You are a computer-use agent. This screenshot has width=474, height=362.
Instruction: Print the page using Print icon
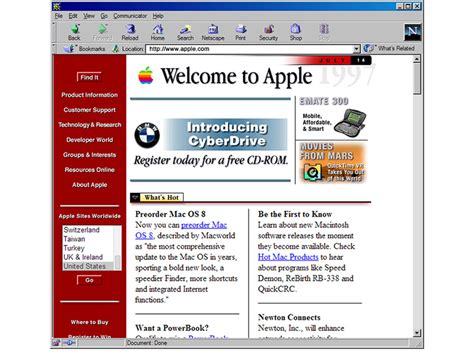[x=240, y=32]
